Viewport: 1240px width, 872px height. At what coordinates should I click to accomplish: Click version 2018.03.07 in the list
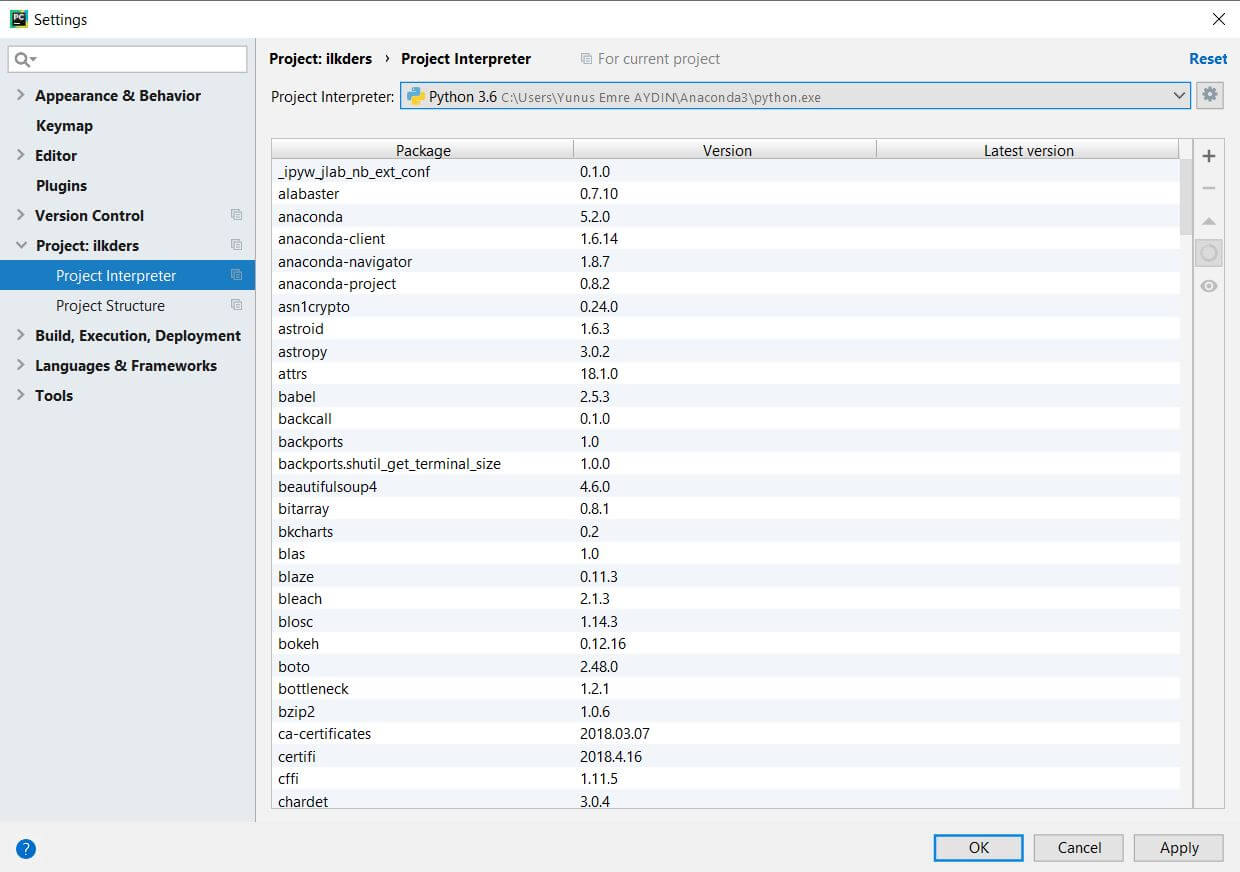tap(615, 734)
